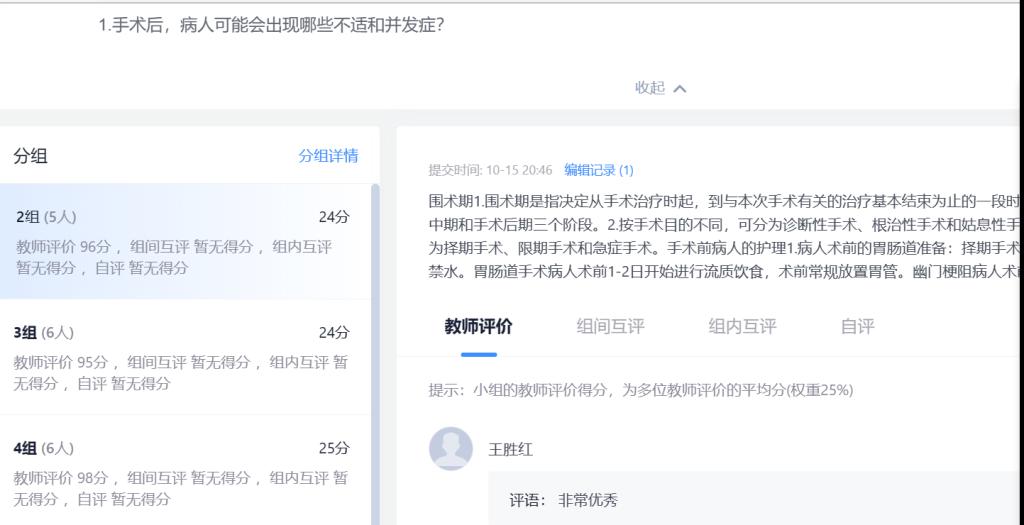
Task: Click the 提交时间 10-15 20:46 timestamp
Action: [490, 170]
